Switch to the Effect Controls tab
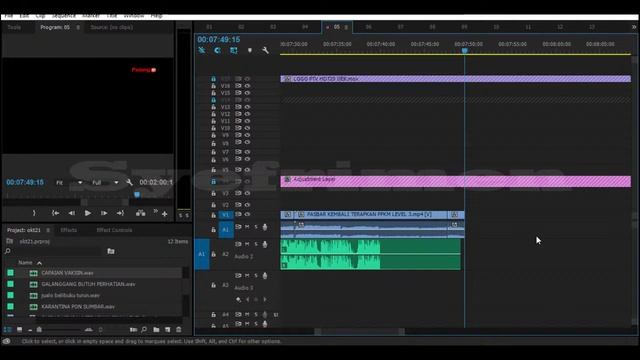This screenshot has width=640, height=360. click(114, 230)
